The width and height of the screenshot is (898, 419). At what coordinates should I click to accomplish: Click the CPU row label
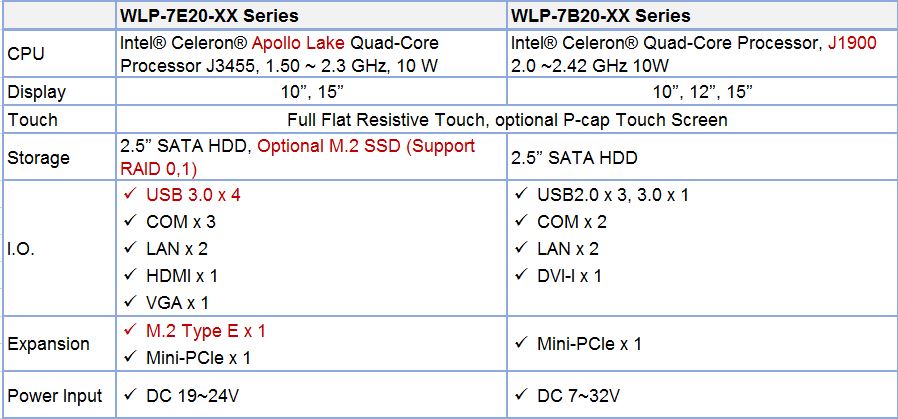coord(25,54)
